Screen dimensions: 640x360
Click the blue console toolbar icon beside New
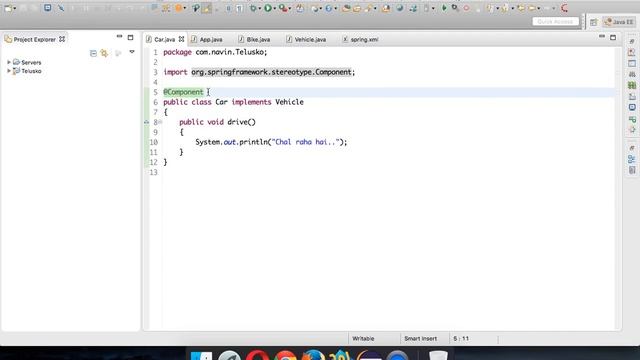[48, 8]
